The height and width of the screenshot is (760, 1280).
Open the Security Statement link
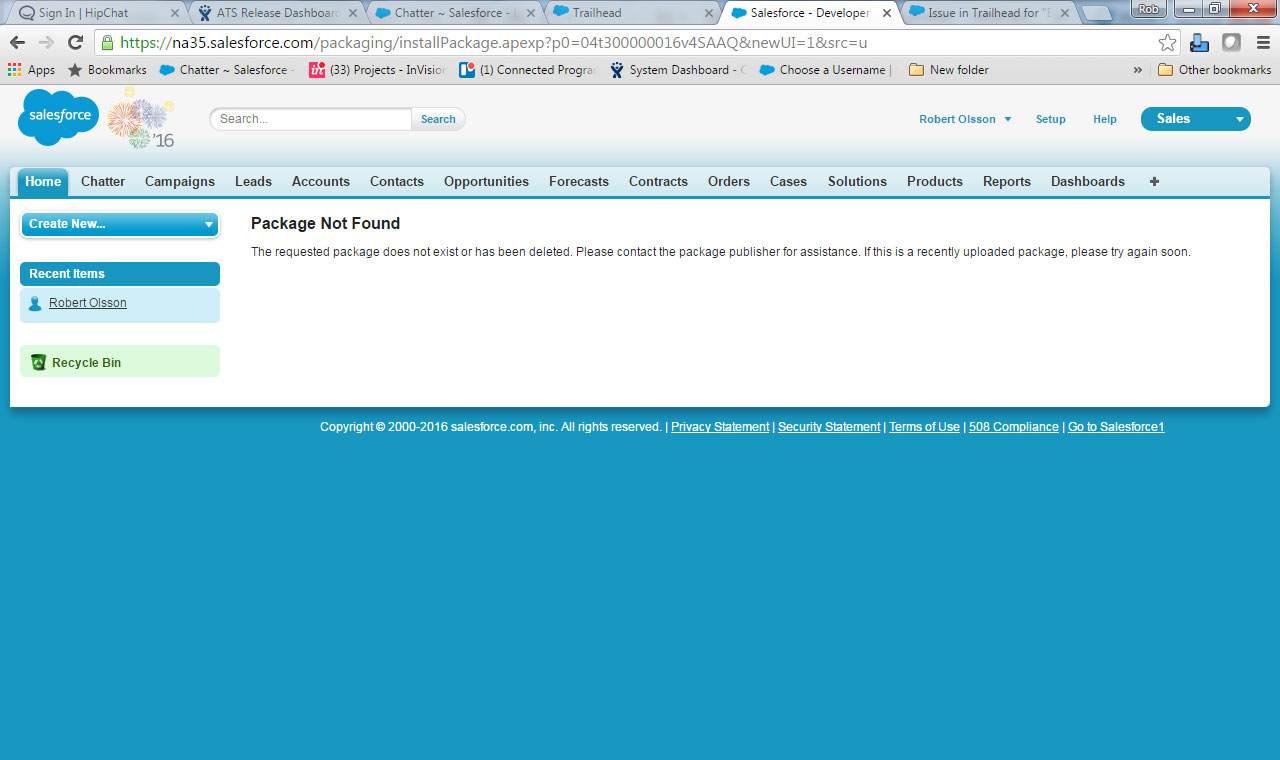click(829, 427)
